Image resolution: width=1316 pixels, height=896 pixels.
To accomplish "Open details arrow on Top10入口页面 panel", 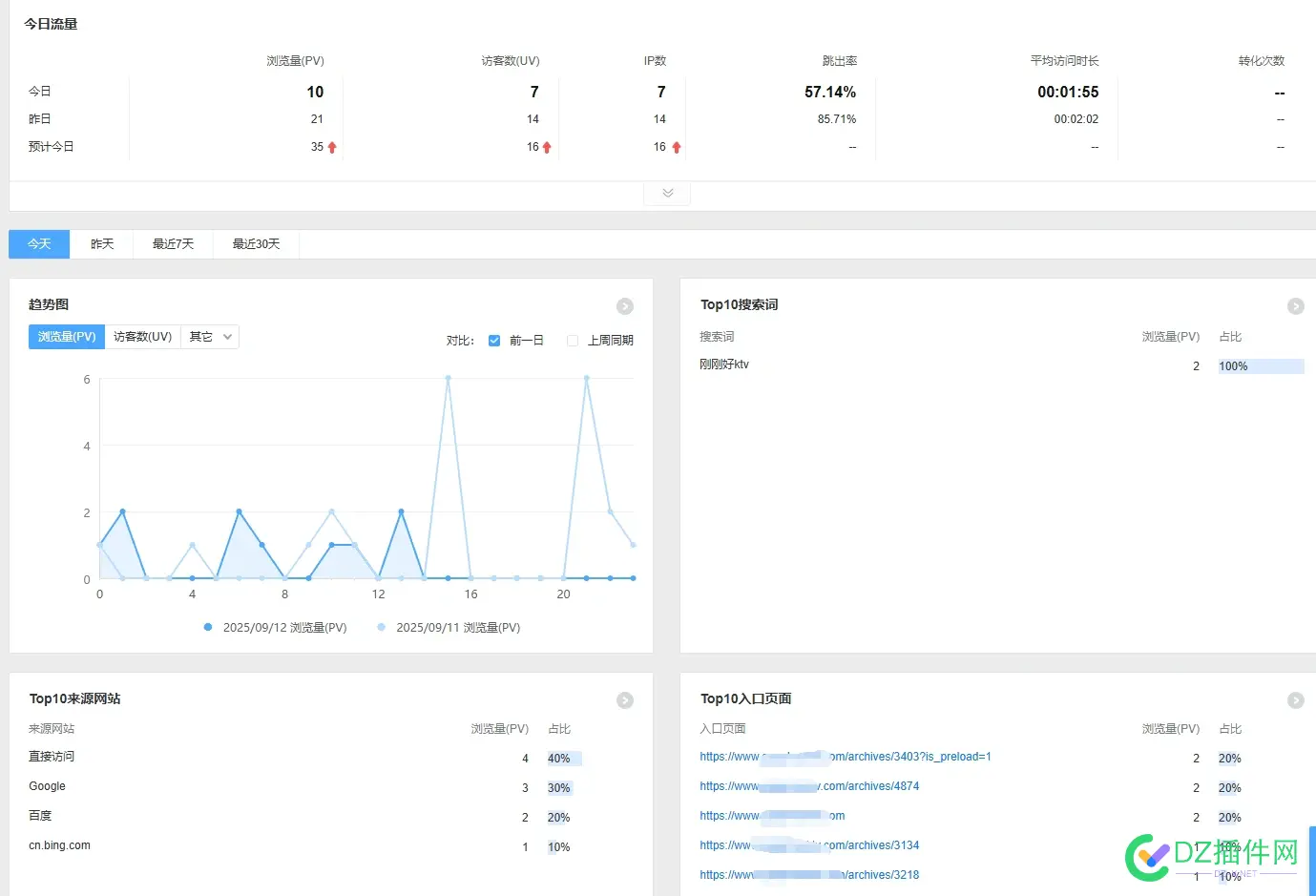I will pyautogui.click(x=1295, y=700).
